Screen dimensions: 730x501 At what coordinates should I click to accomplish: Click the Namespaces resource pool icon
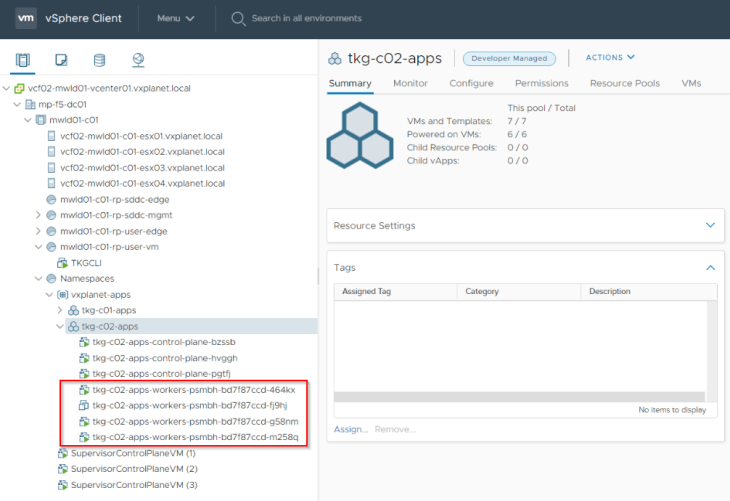(52, 278)
